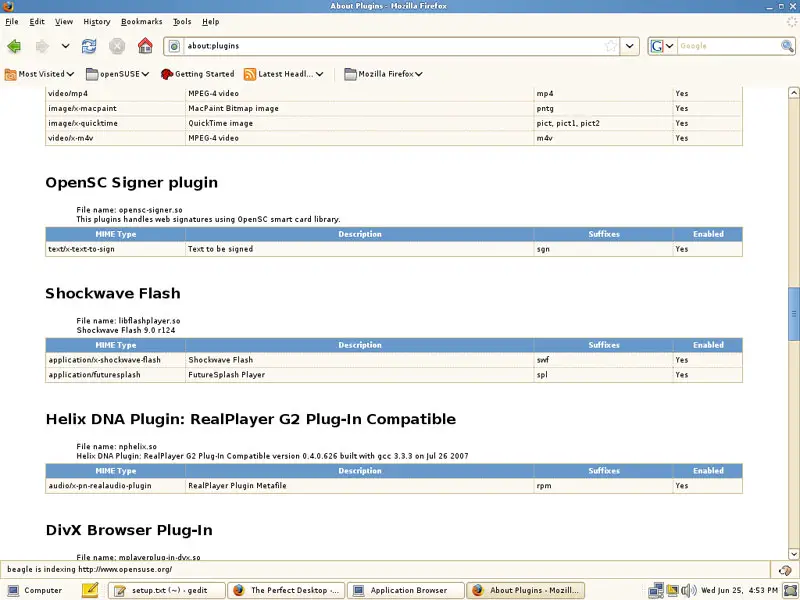The width and height of the screenshot is (800, 600).
Task: Click the audio/x-pn-realaudio-plugin MIME cell
Action: pyautogui.click(x=115, y=486)
